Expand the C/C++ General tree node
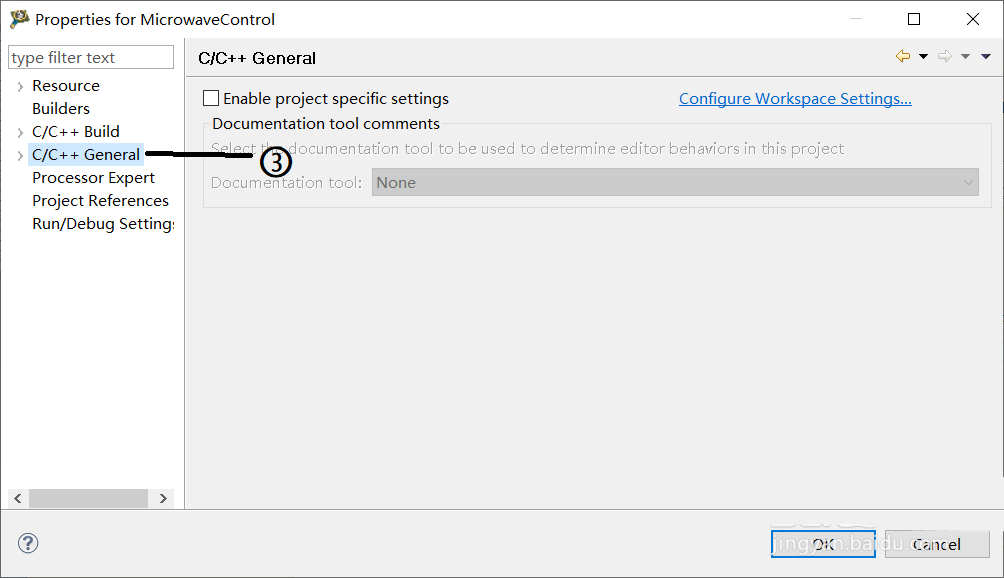The height and width of the screenshot is (578, 1004). pyautogui.click(x=20, y=155)
